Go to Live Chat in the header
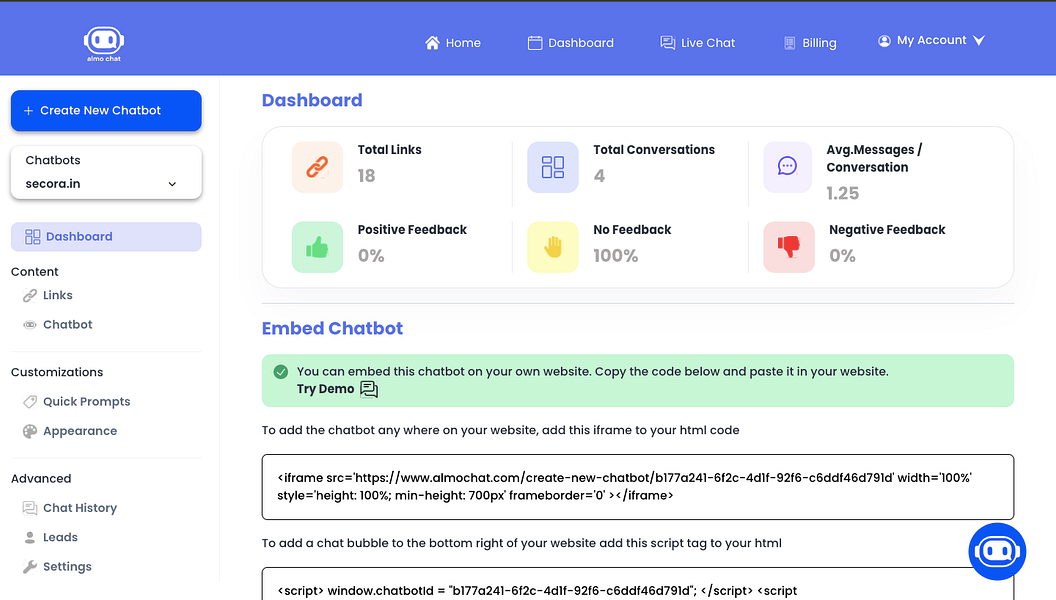 [x=697, y=42]
